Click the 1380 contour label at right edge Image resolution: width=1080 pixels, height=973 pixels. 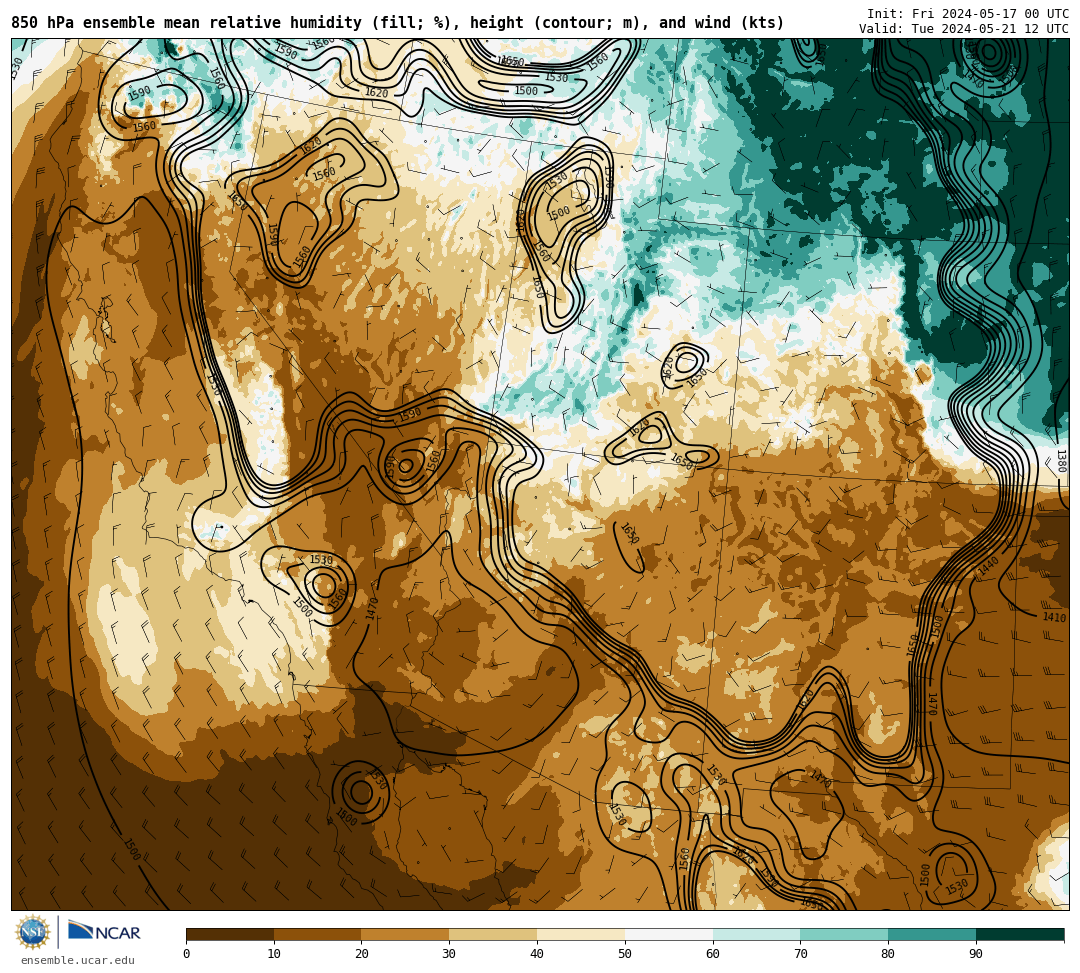click(x=1061, y=461)
